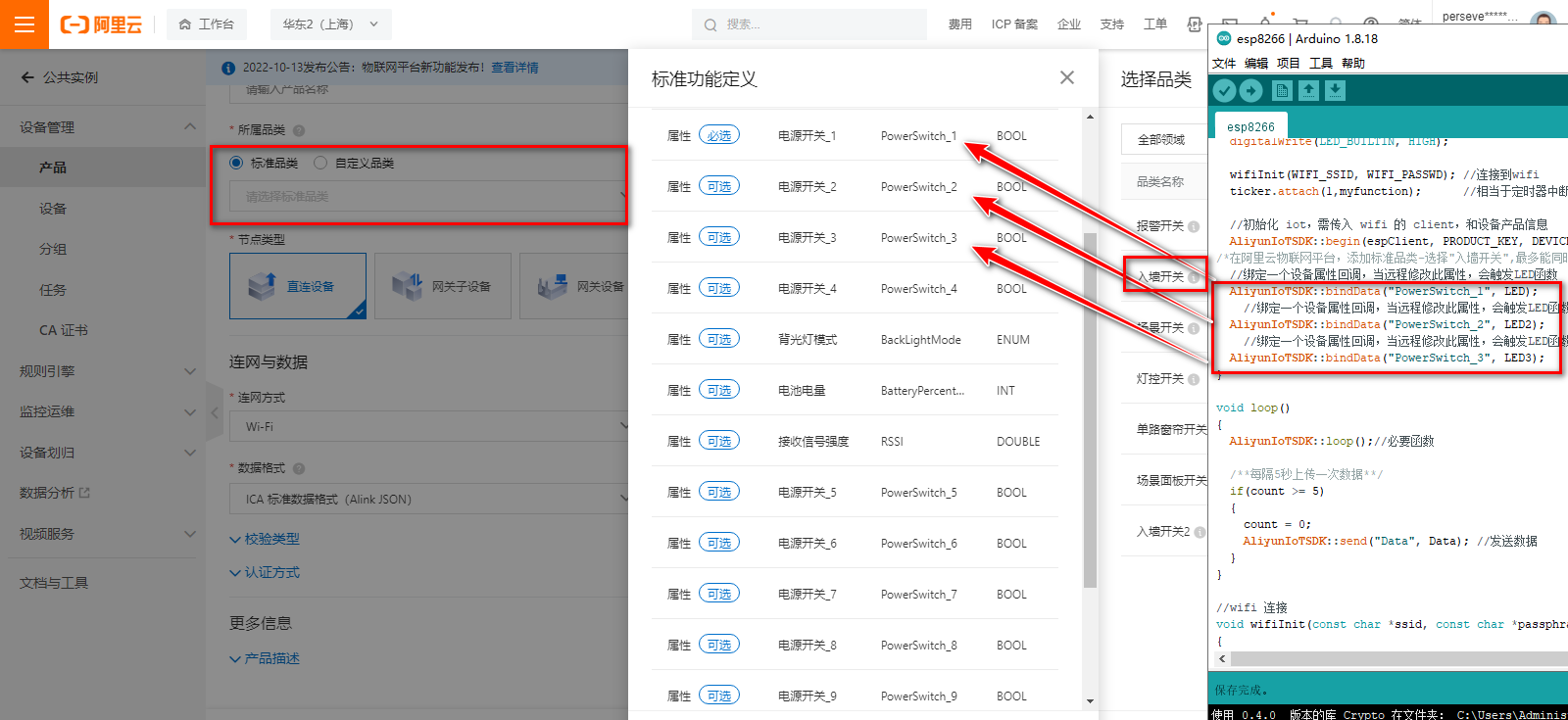The height and width of the screenshot is (720, 1568).
Task: Open the 请选择标准品类 dropdown
Action: tap(428, 196)
